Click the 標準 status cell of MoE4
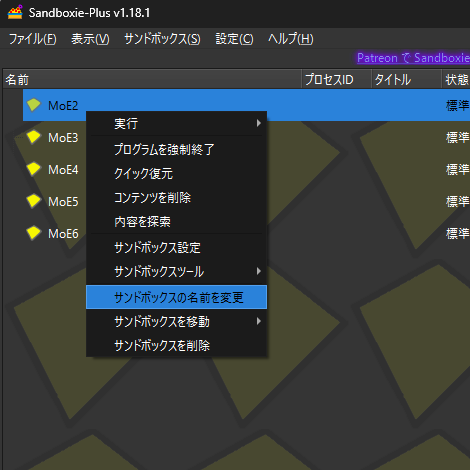This screenshot has height=470, width=470. (458, 169)
